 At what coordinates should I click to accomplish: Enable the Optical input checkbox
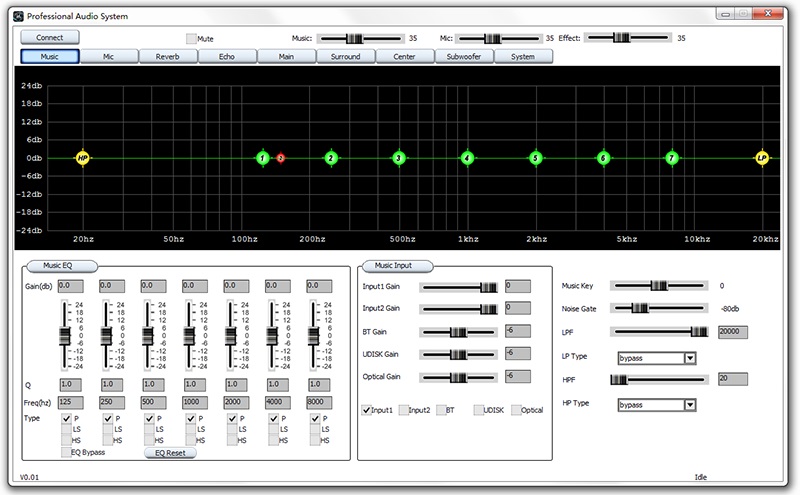coord(516,410)
